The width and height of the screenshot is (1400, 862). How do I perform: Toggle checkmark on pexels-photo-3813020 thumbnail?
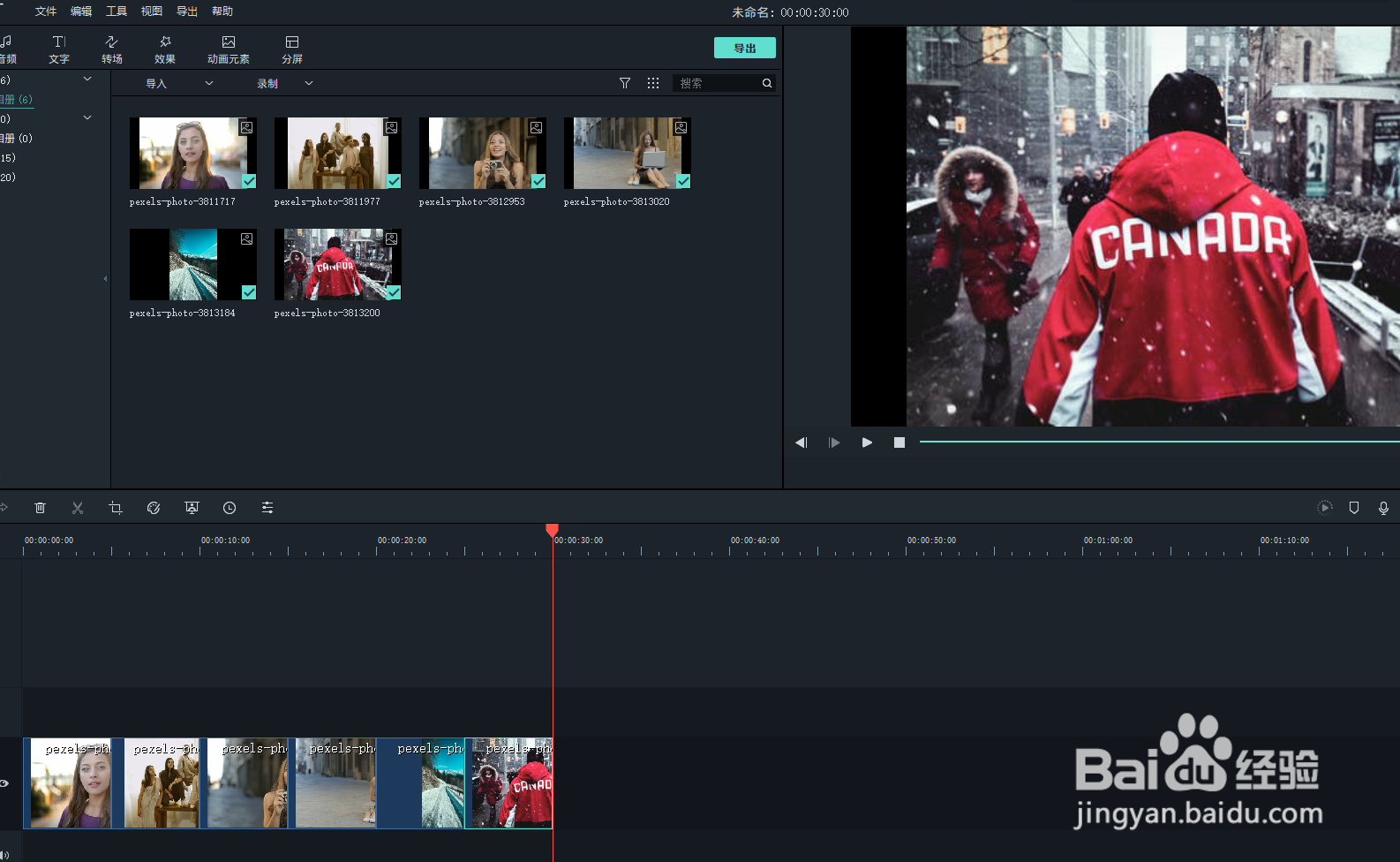(x=683, y=181)
